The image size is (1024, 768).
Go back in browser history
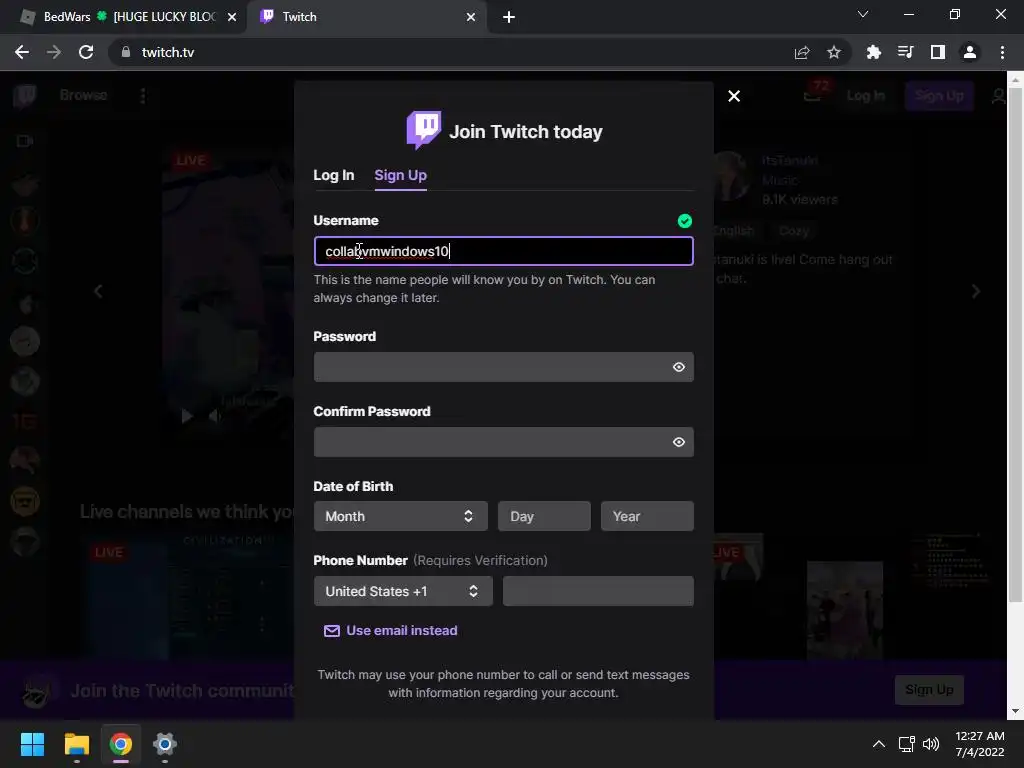22,52
